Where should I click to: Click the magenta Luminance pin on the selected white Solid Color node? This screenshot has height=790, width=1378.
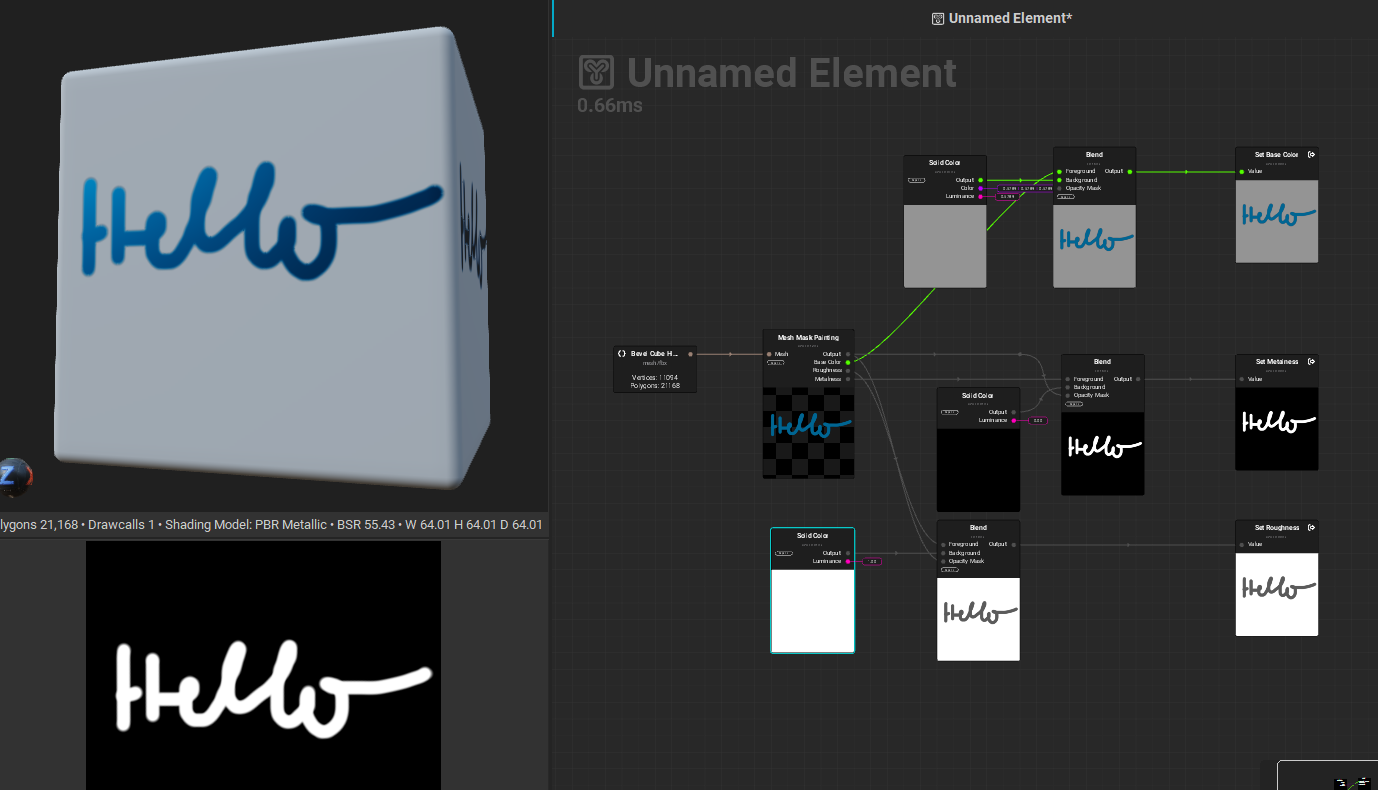click(848, 561)
